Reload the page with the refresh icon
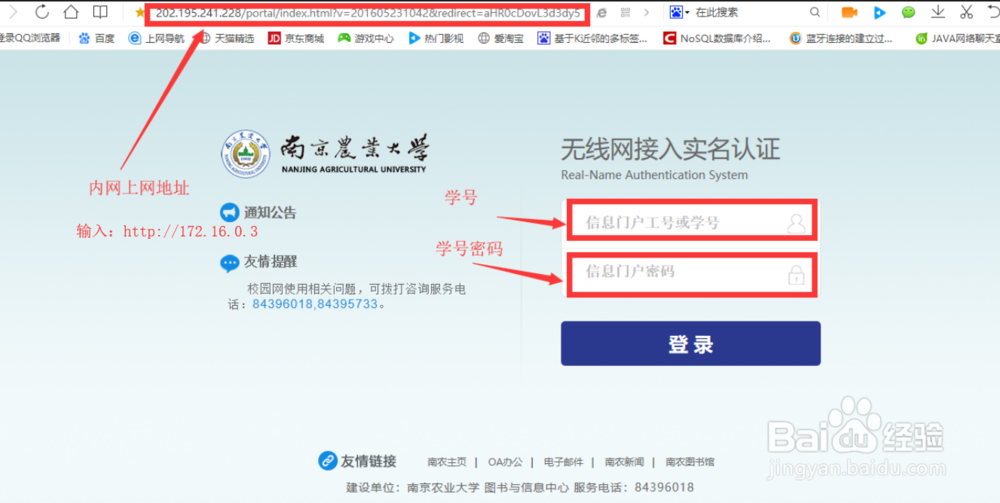The height and width of the screenshot is (503, 1000). [x=42, y=11]
